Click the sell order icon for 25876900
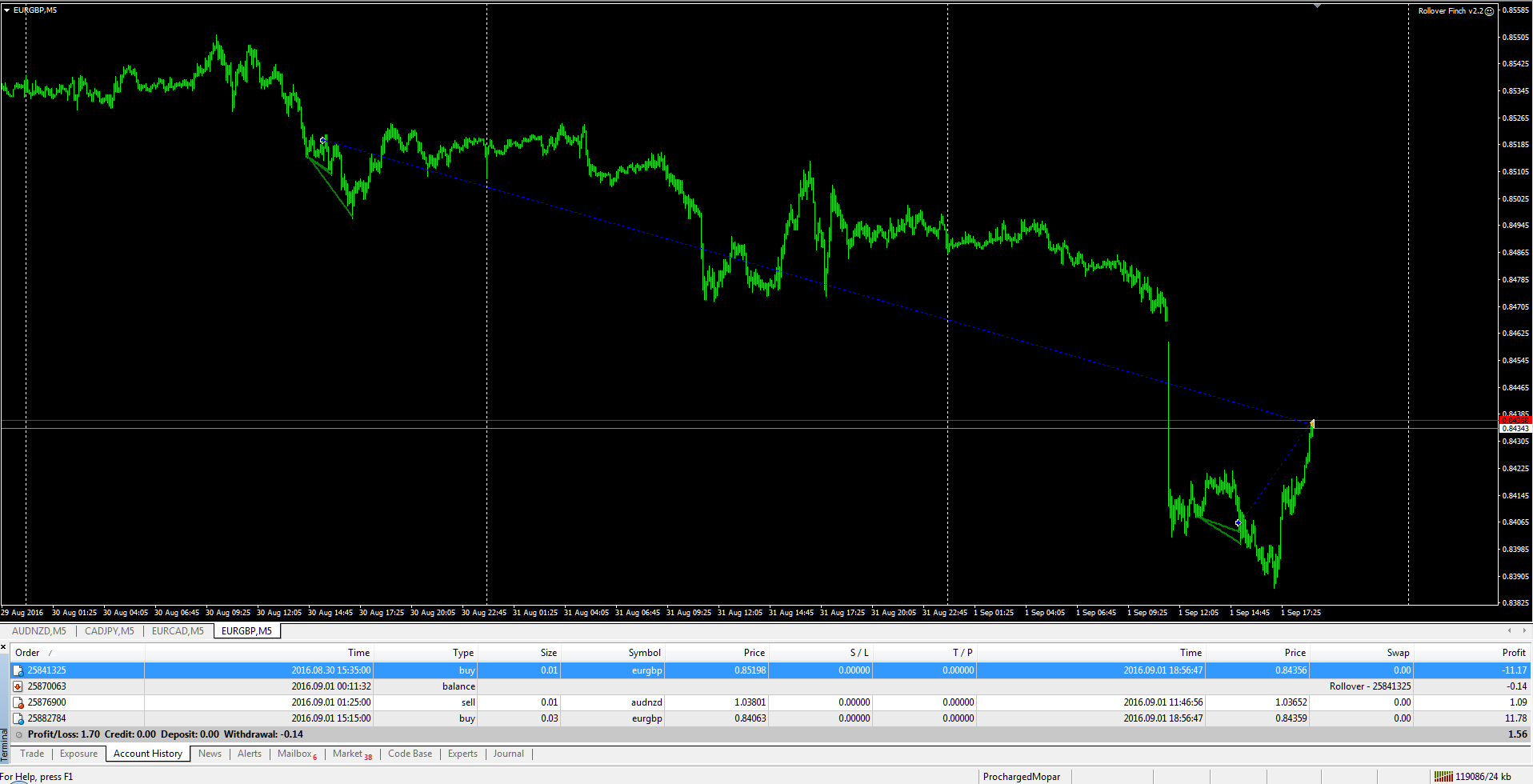The width and height of the screenshot is (1533, 784). [x=18, y=702]
